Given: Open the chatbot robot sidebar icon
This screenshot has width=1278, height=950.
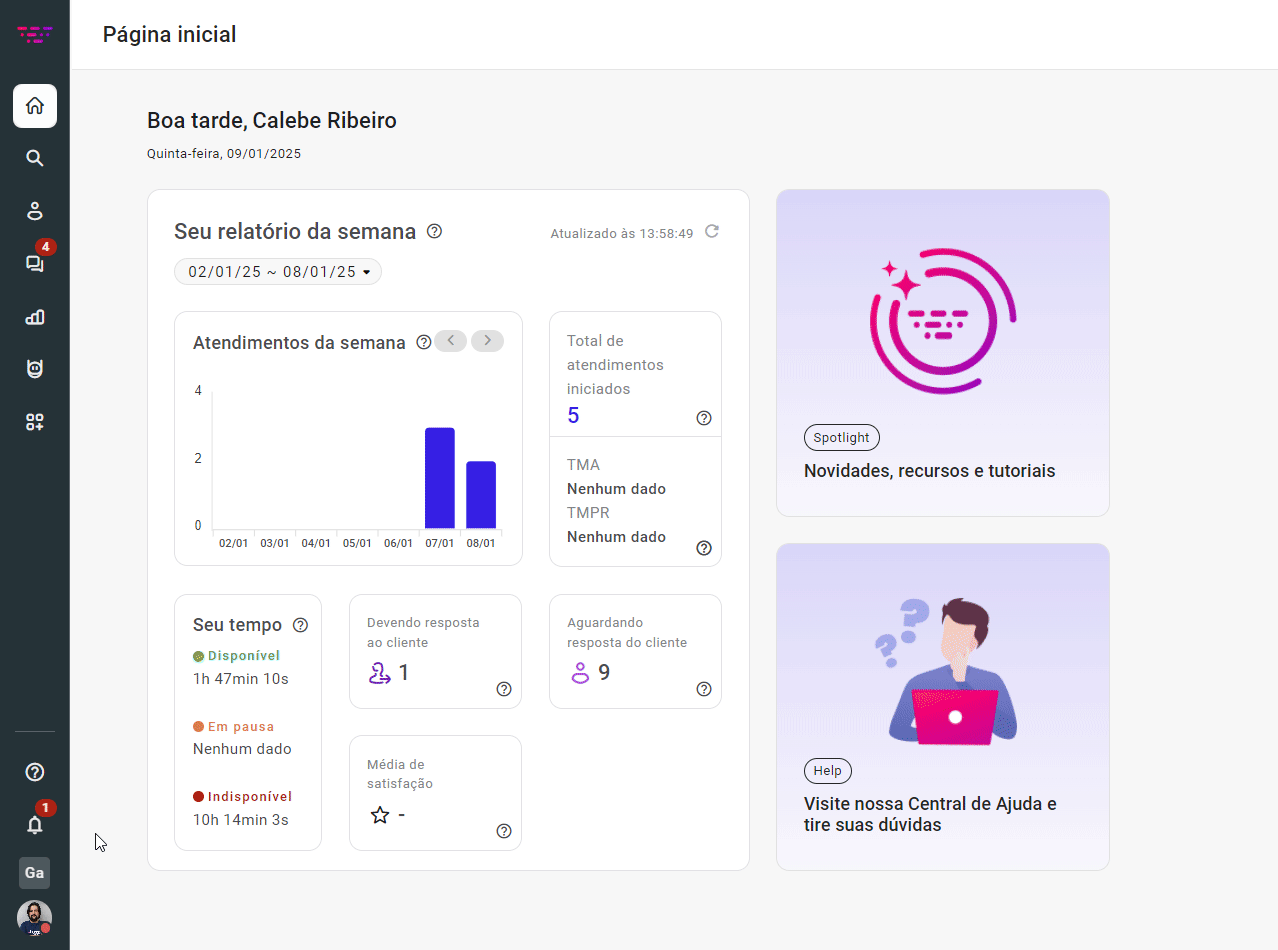Looking at the screenshot, I should click(35, 369).
